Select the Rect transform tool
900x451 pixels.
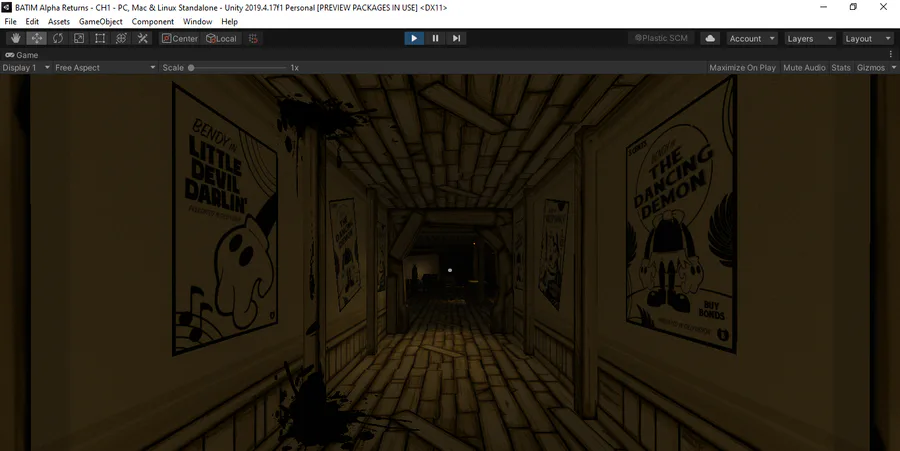coord(100,38)
